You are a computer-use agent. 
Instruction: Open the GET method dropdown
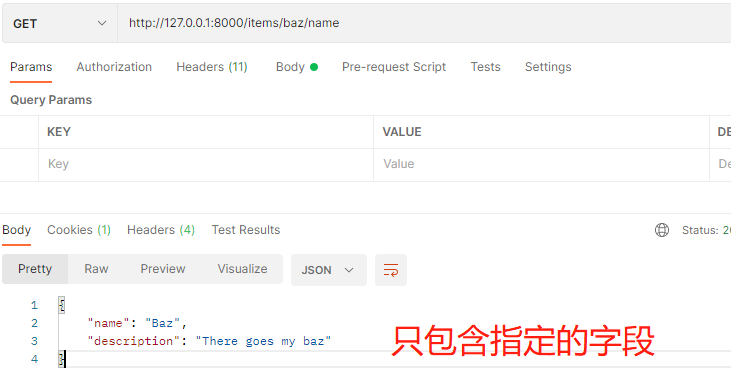point(60,23)
